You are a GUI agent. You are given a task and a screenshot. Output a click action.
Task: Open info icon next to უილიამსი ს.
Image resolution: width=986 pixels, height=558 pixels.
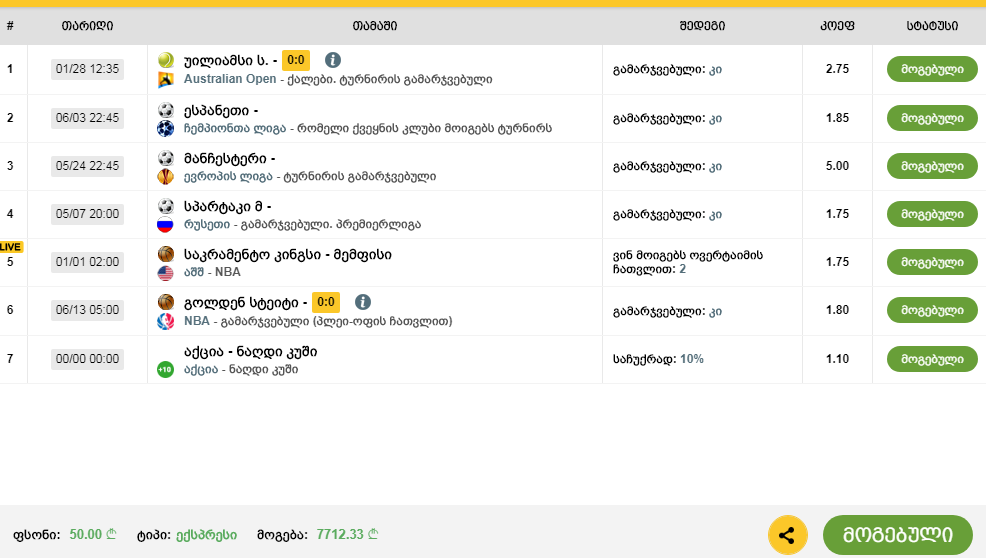click(333, 60)
